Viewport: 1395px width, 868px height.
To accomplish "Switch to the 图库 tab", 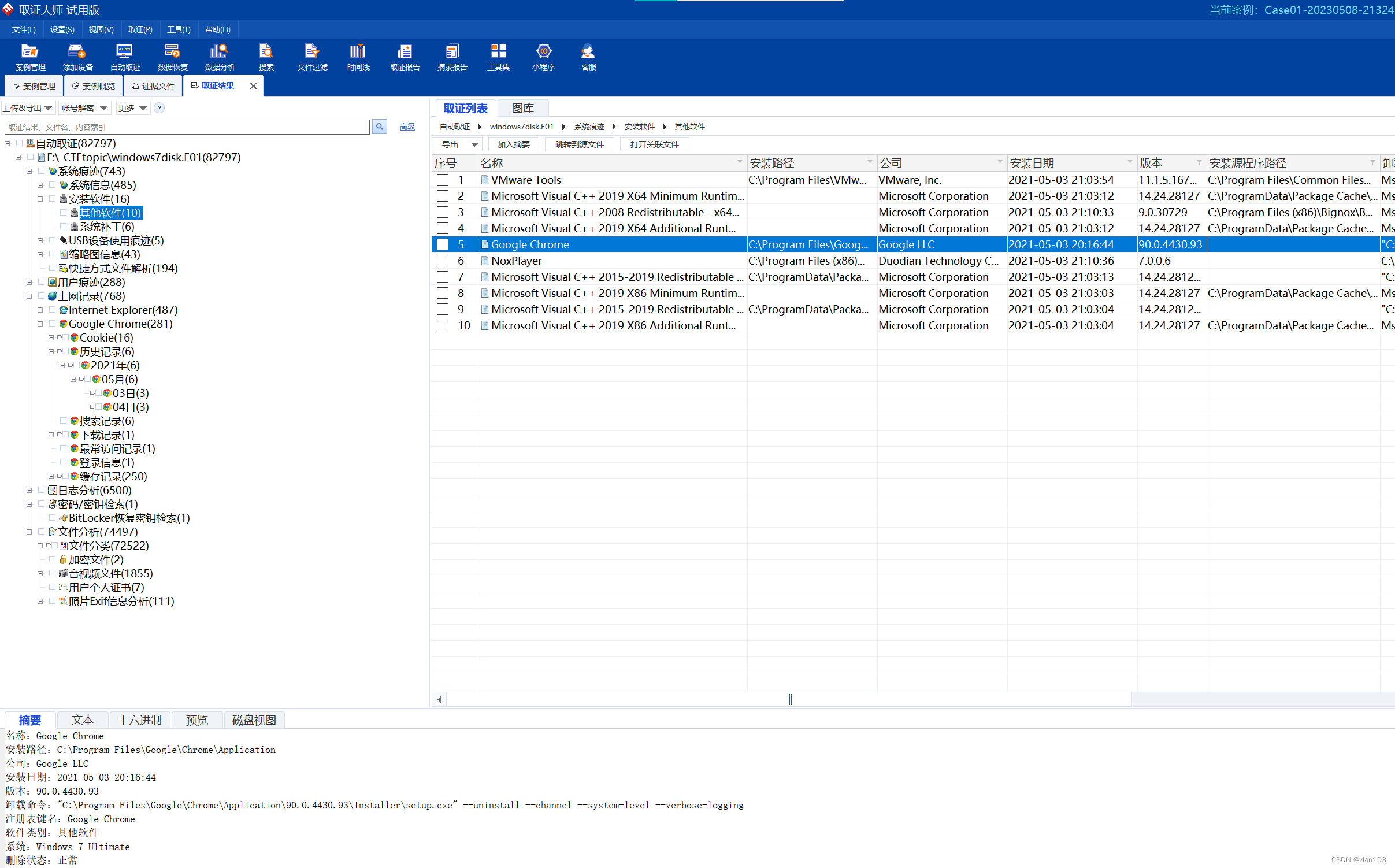I will point(522,108).
